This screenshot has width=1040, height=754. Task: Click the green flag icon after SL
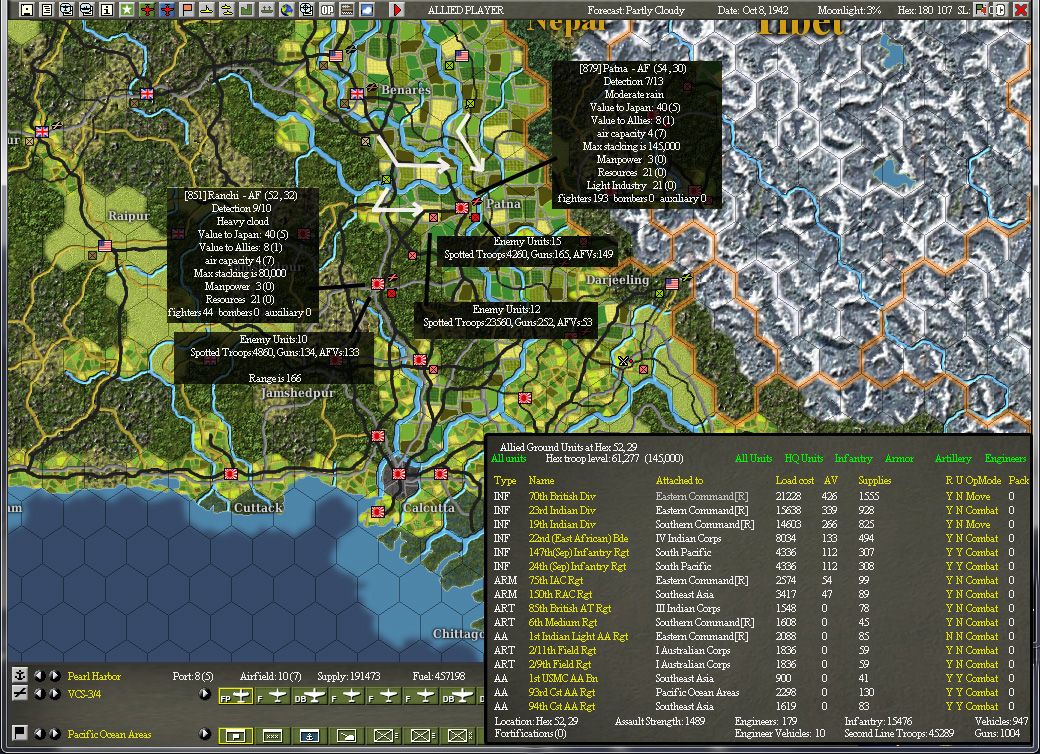[980, 10]
